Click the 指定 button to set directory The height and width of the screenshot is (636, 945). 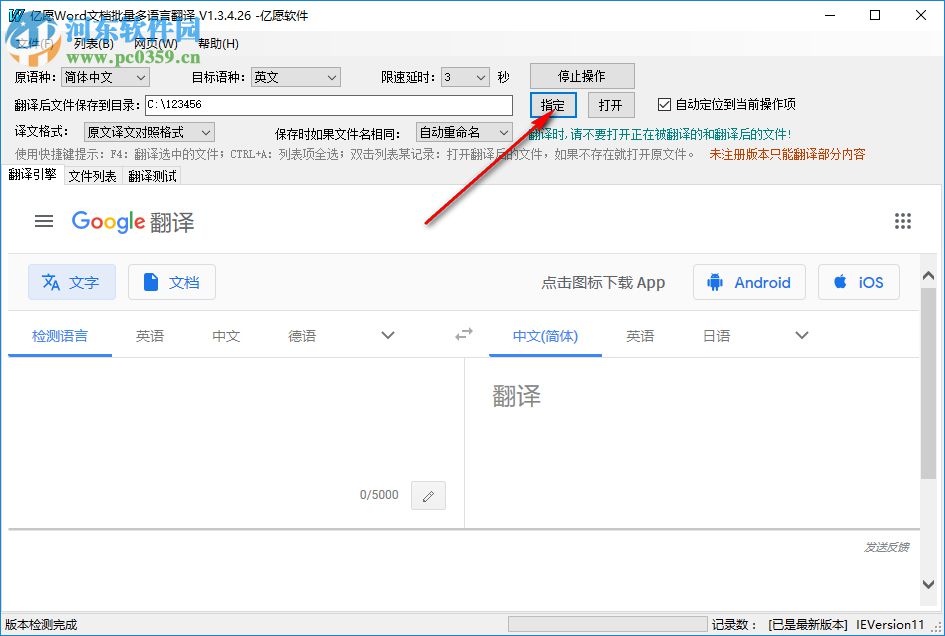tap(551, 104)
